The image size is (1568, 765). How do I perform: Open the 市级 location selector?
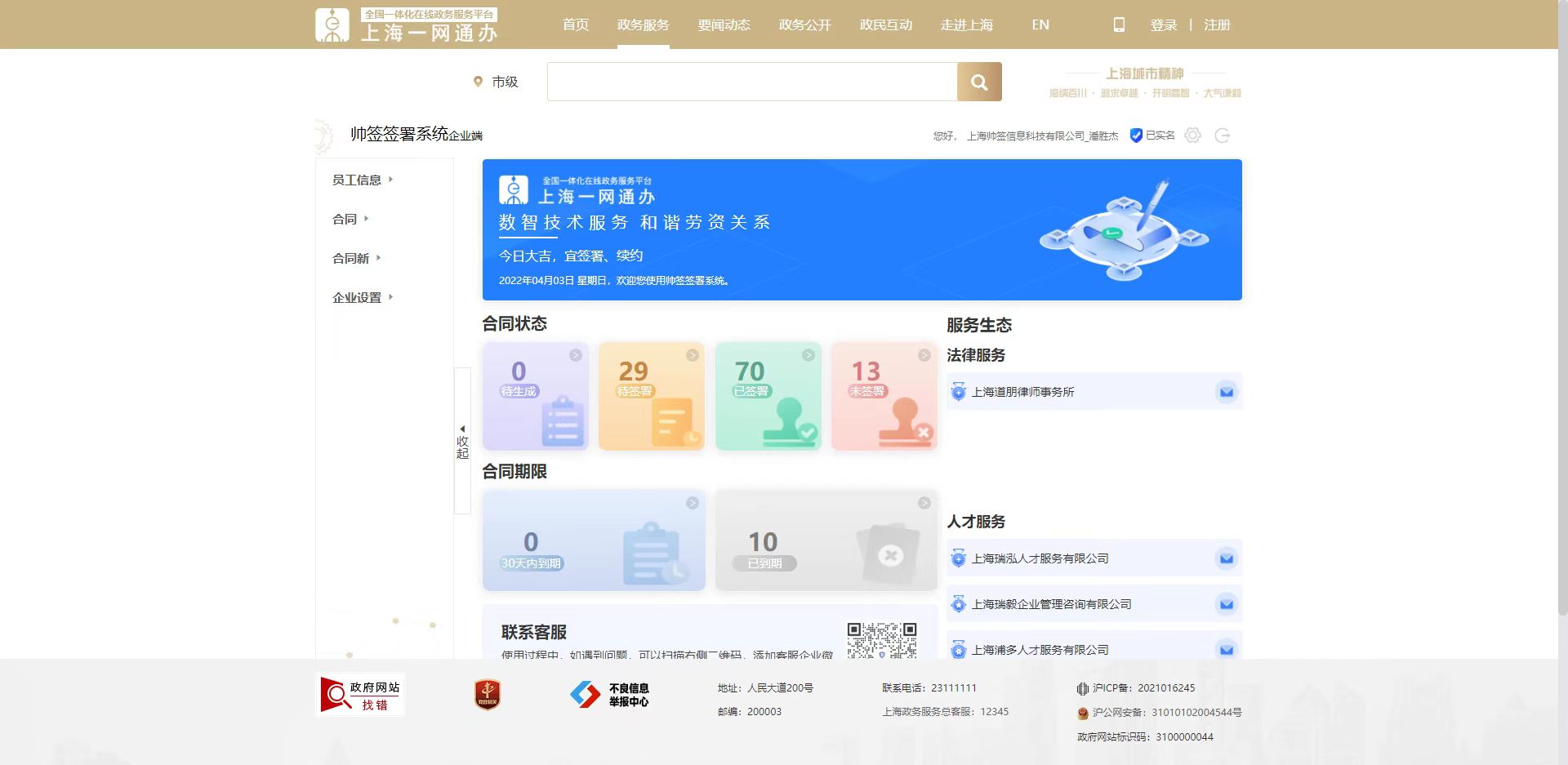[x=496, y=82]
